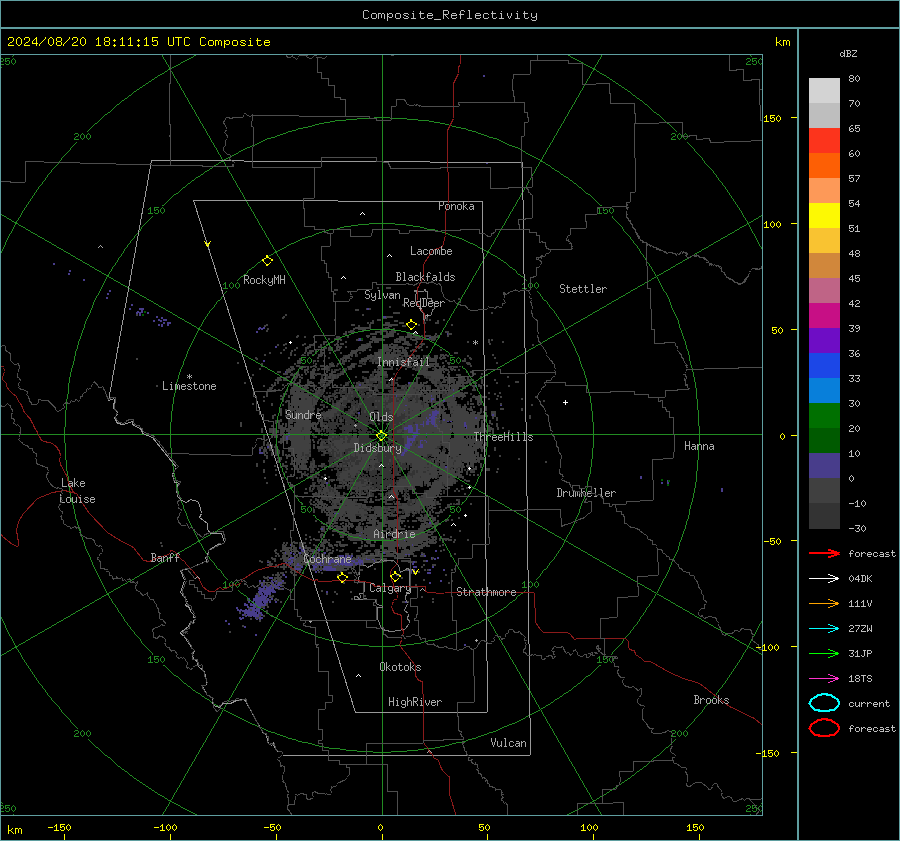Screen dimensions: 900x841
Task: Pick the red 60 dBZ legend swatch
Action: [x=824, y=141]
